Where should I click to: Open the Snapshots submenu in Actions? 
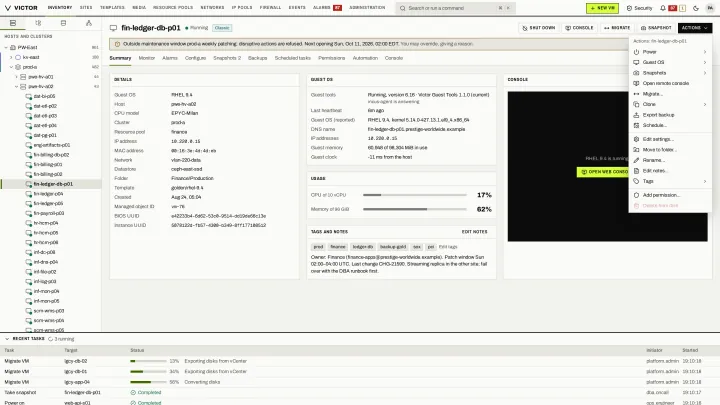point(670,73)
